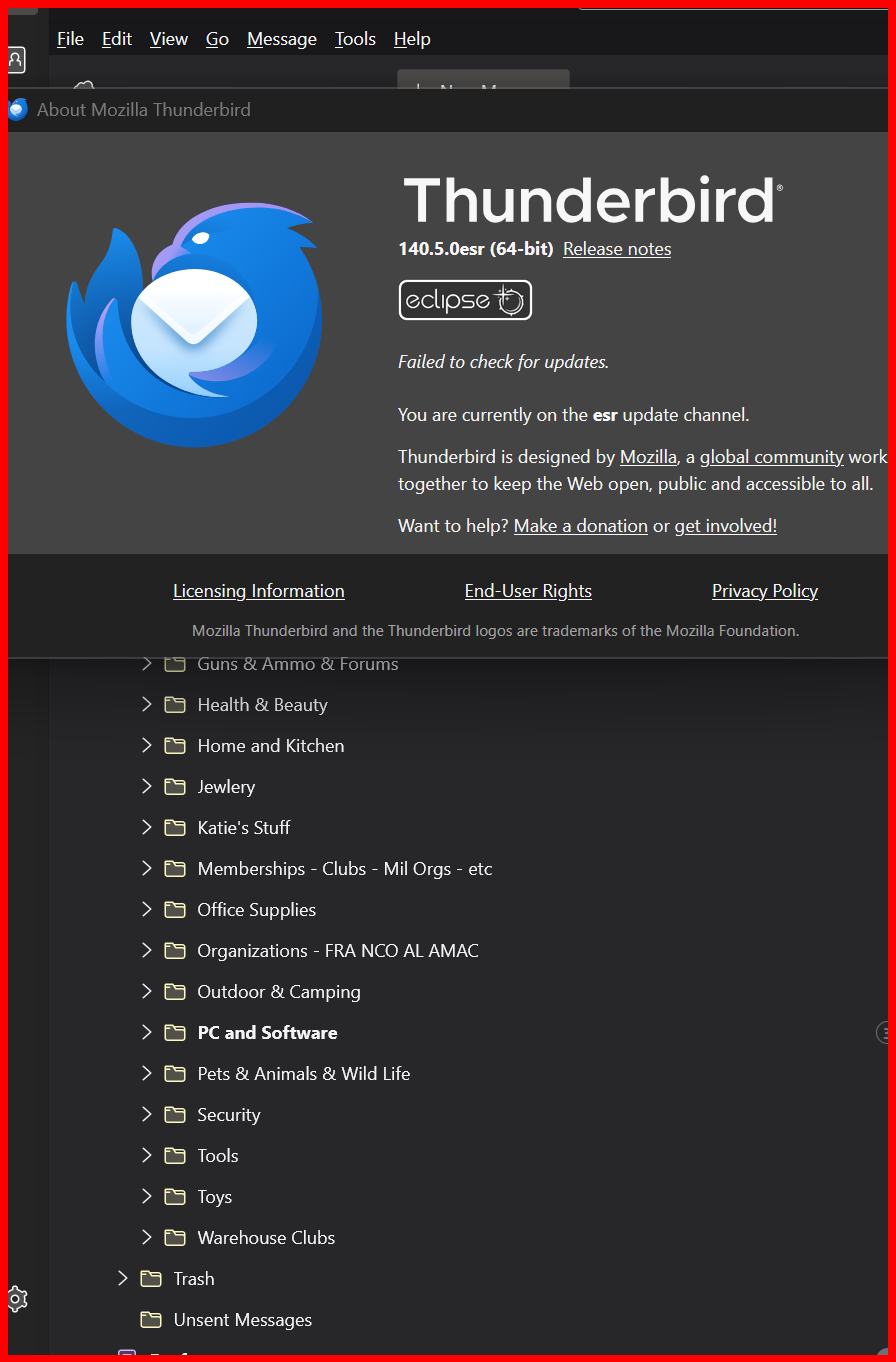
Task: Expand Organizations - FRA NCO AL AMAC folder
Action: tap(147, 951)
